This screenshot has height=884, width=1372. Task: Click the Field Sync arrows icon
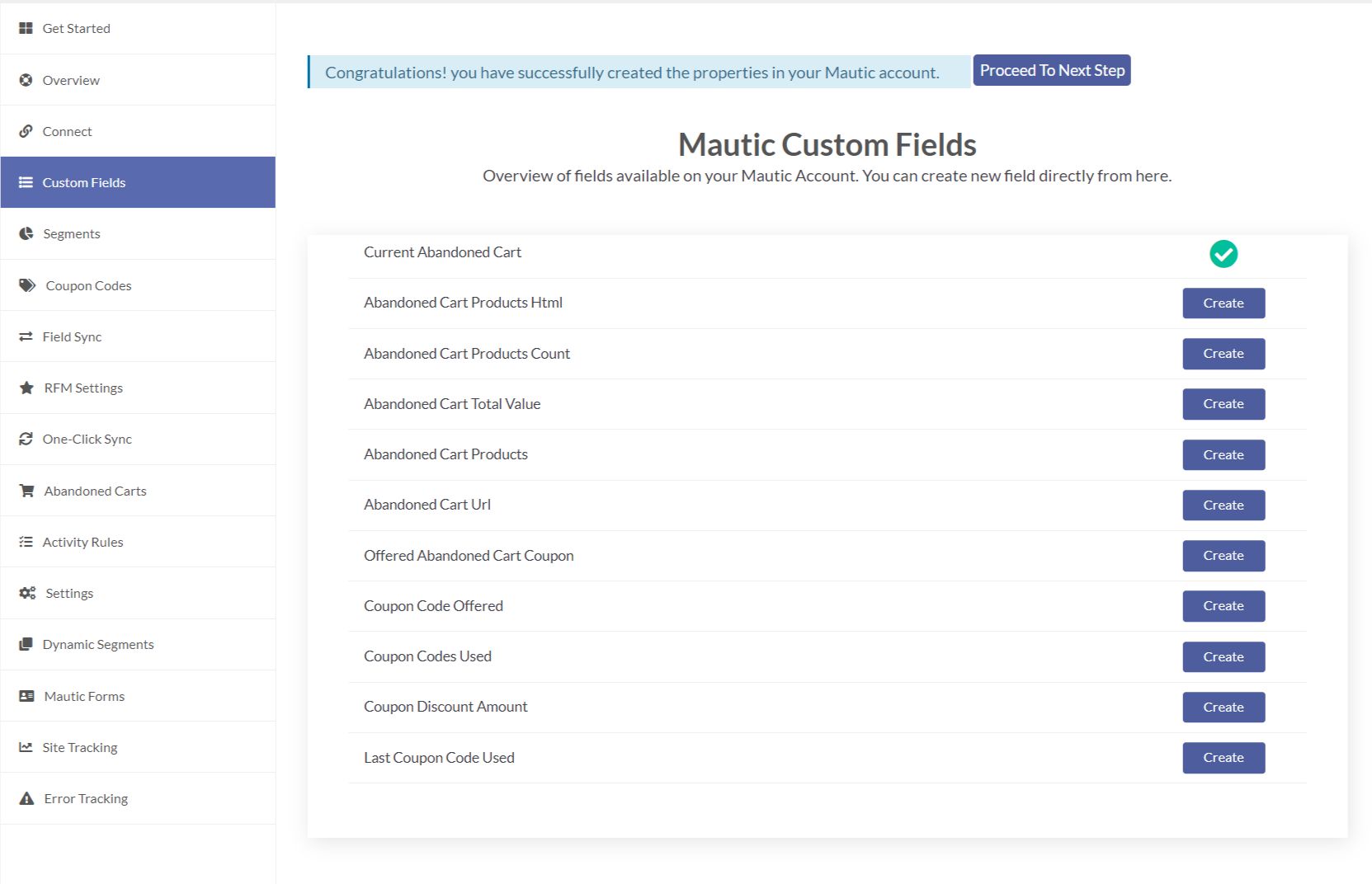26,336
